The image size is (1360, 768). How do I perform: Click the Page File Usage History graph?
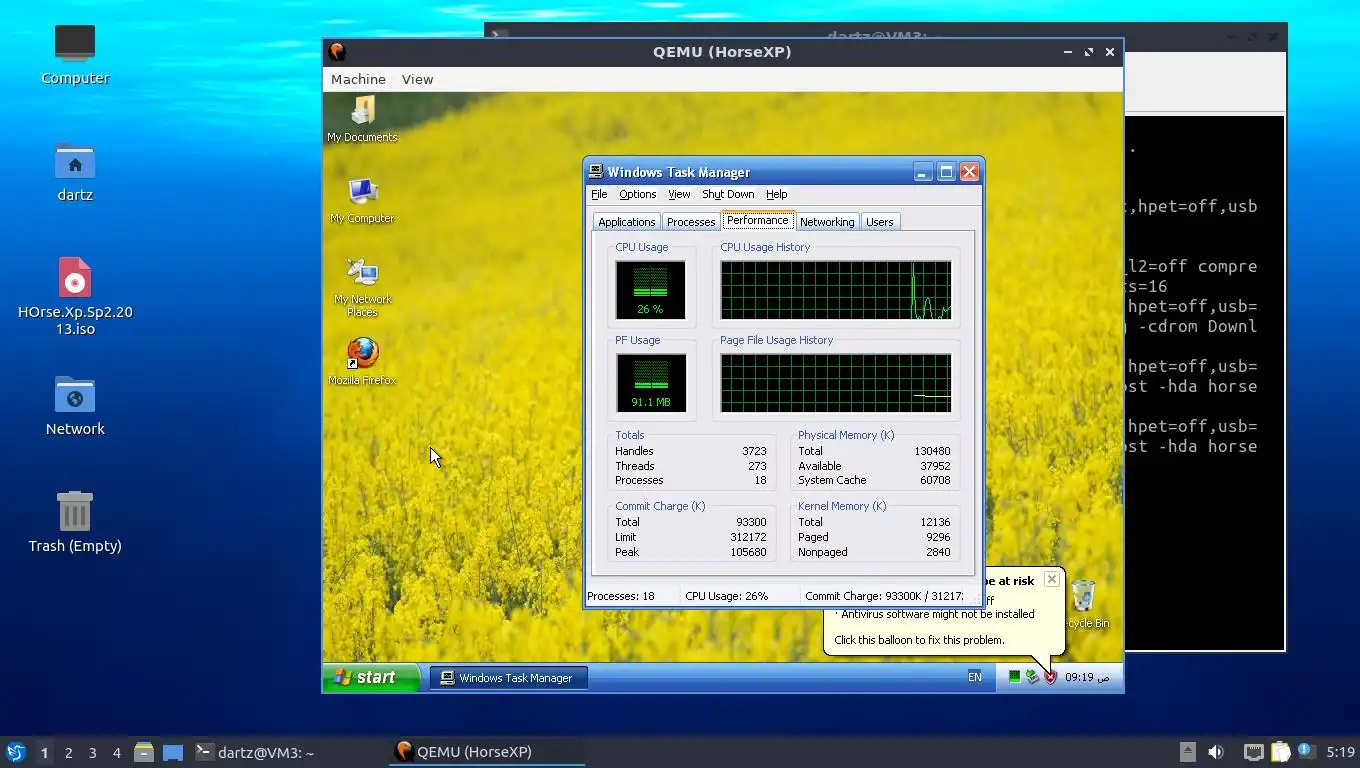click(x=836, y=383)
